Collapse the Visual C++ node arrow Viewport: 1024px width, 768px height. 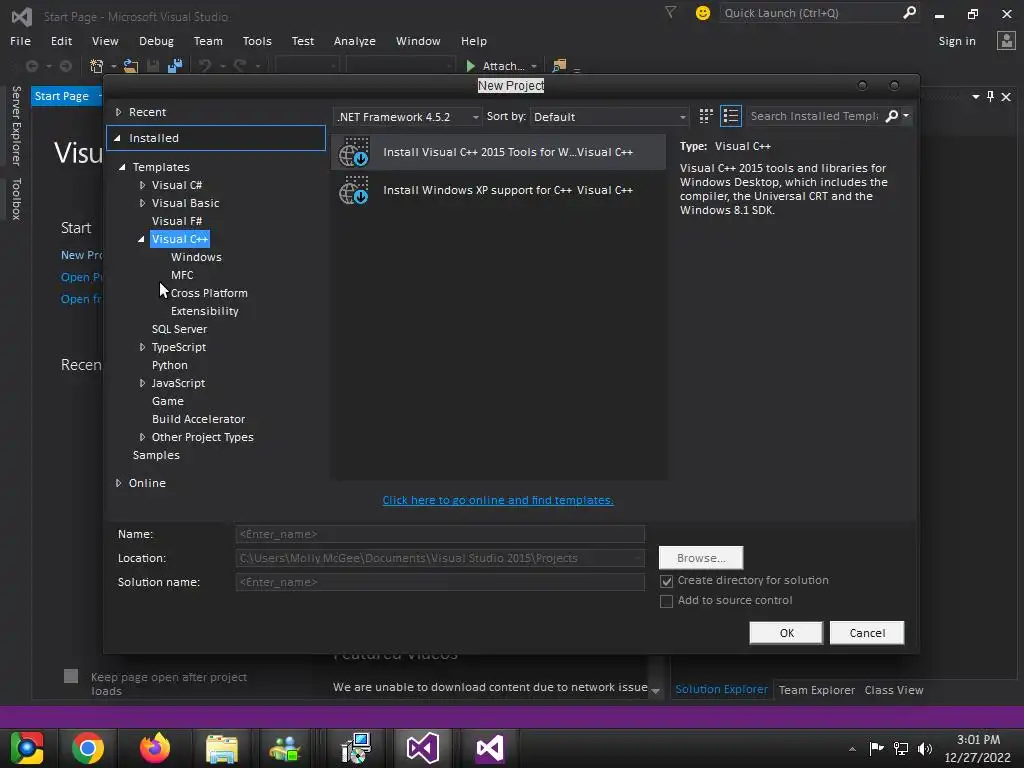(141, 239)
